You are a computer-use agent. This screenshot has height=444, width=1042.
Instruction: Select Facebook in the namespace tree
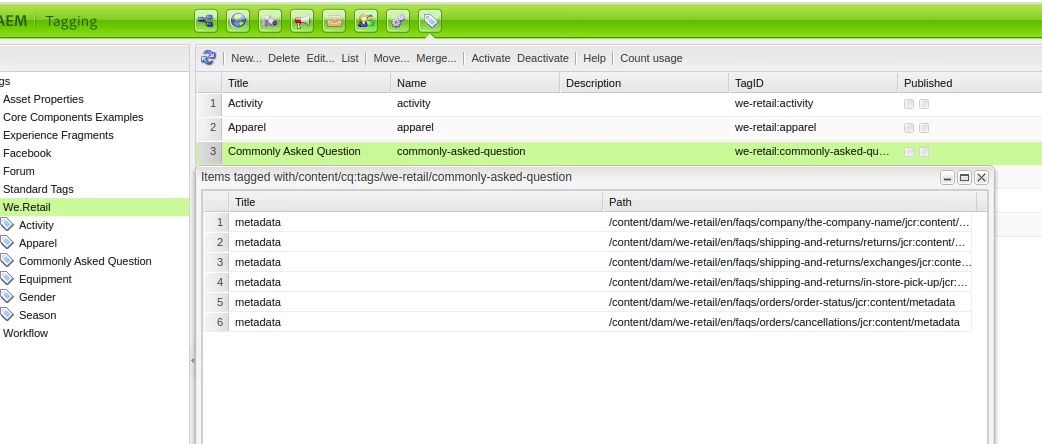click(27, 153)
